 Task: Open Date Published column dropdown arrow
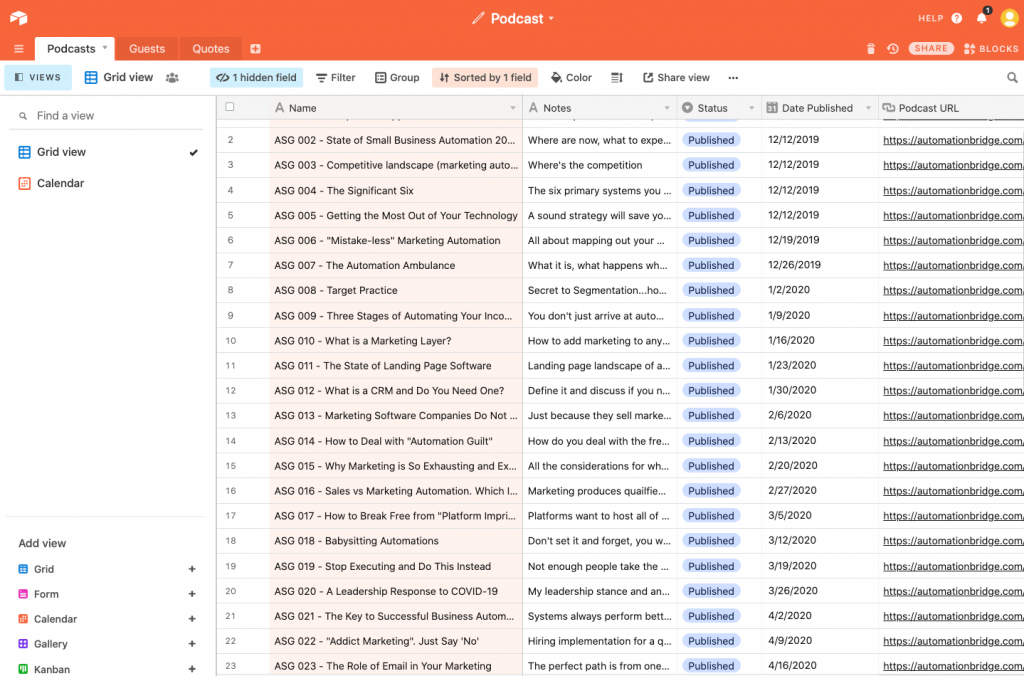point(868,108)
